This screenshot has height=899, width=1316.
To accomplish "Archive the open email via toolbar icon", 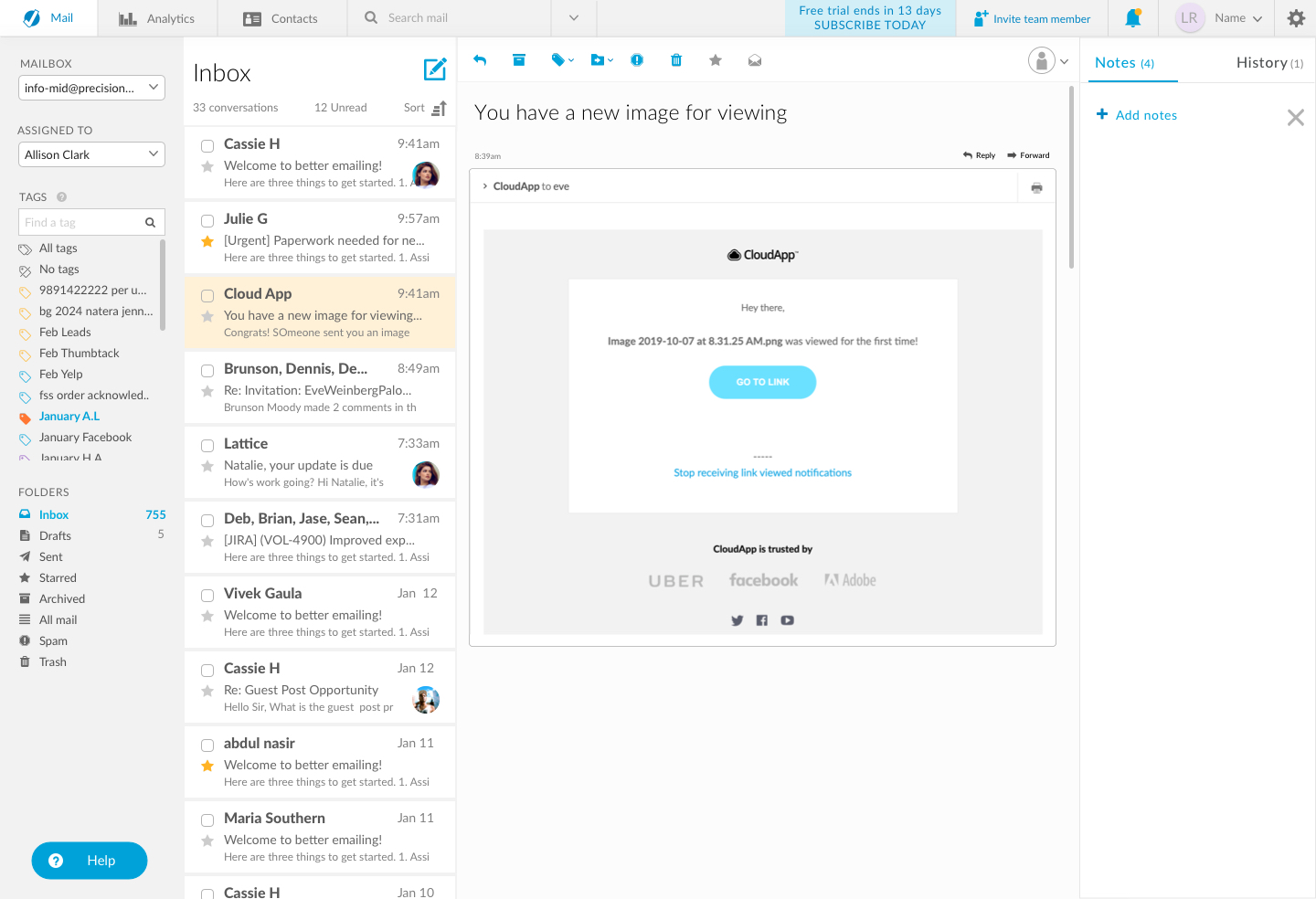I will click(519, 60).
